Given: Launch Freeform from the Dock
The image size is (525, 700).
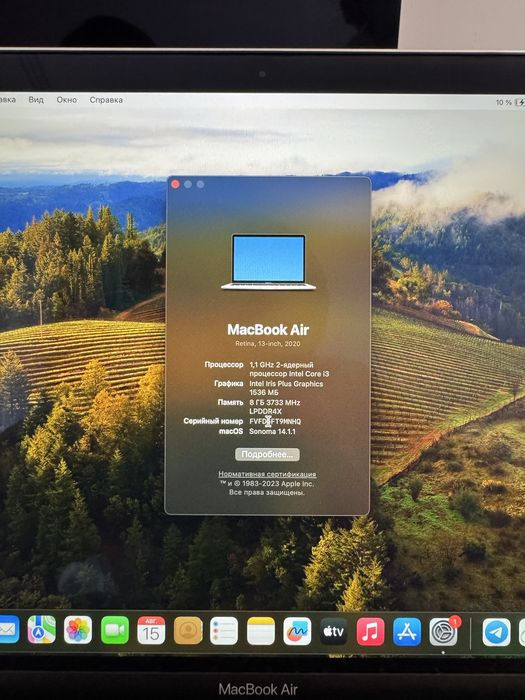Looking at the screenshot, I should pyautogui.click(x=297, y=631).
